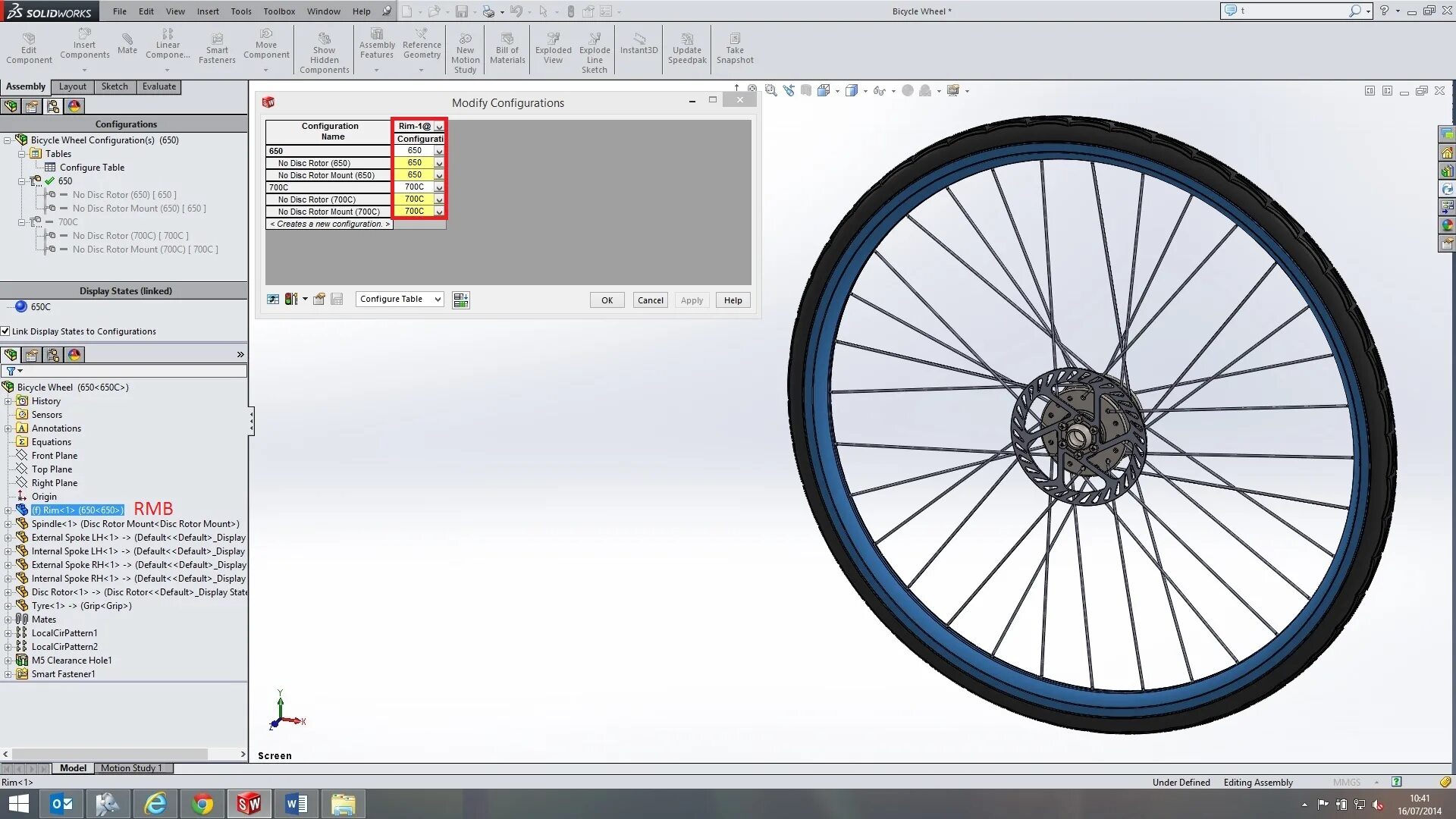Click the Cancel button in the dialog
This screenshot has width=1456, height=819.
[650, 300]
